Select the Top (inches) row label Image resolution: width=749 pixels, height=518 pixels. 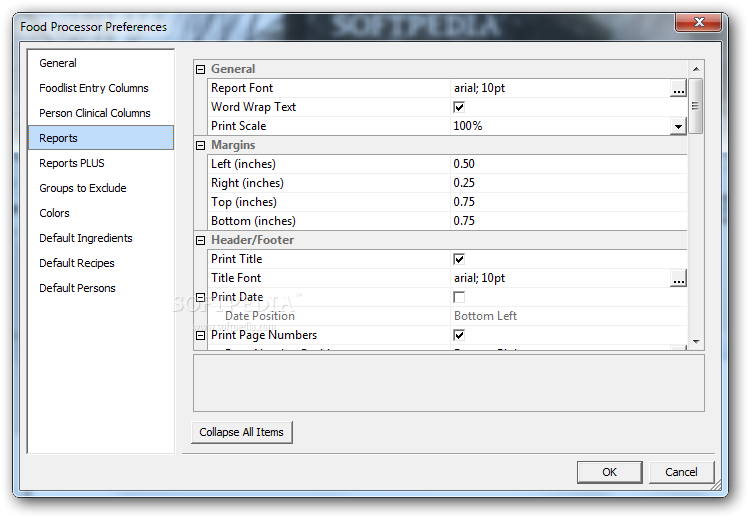pos(244,202)
